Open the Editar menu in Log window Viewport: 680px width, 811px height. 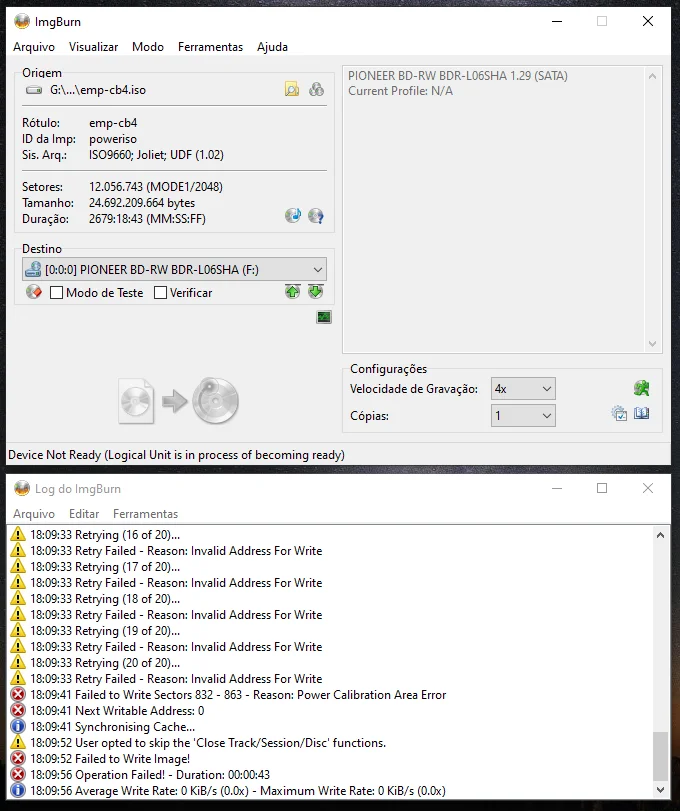pyautogui.click(x=84, y=514)
